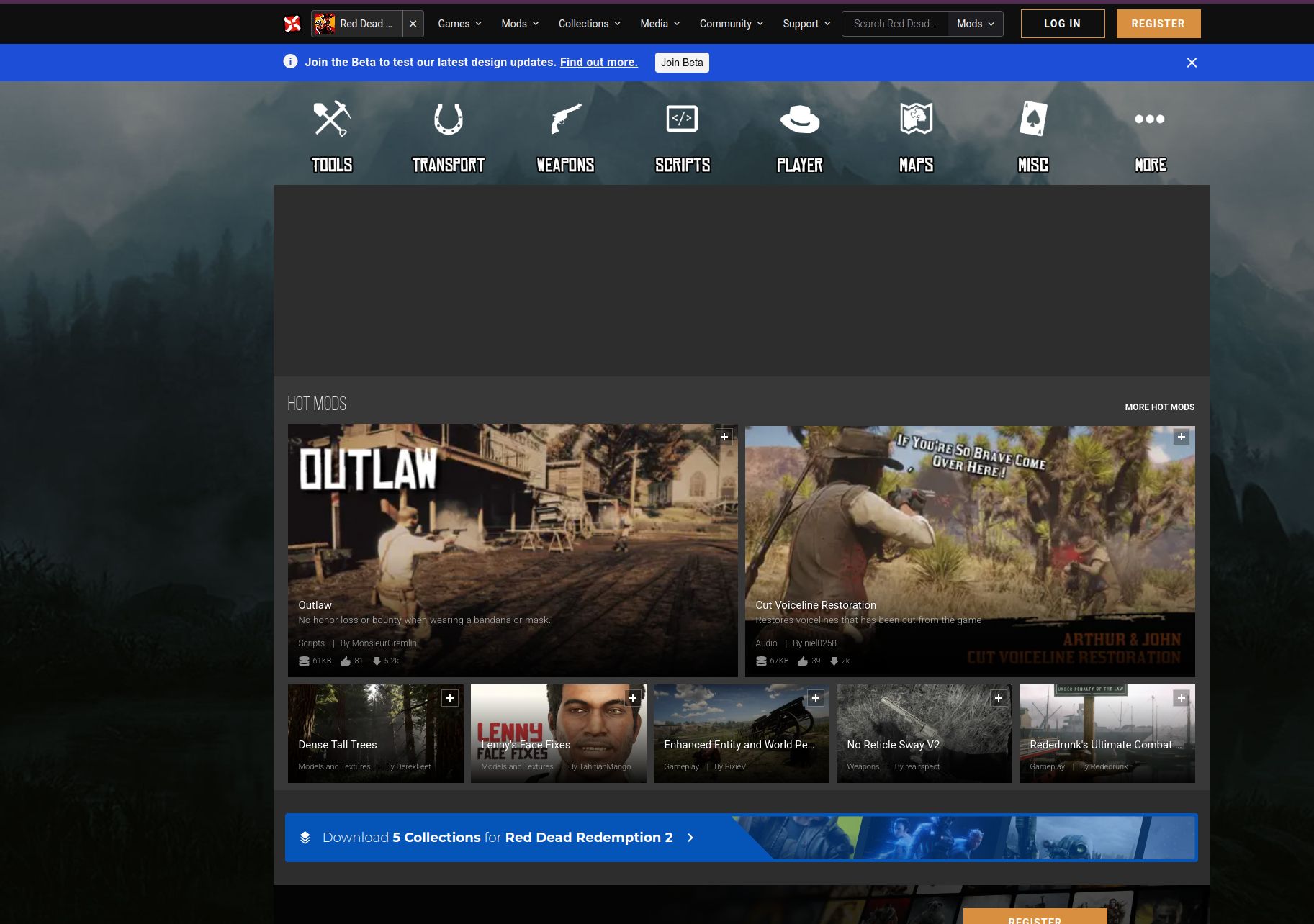The width and height of the screenshot is (1314, 924).
Task: Open author niel0258 profile
Action: pyautogui.click(x=820, y=643)
